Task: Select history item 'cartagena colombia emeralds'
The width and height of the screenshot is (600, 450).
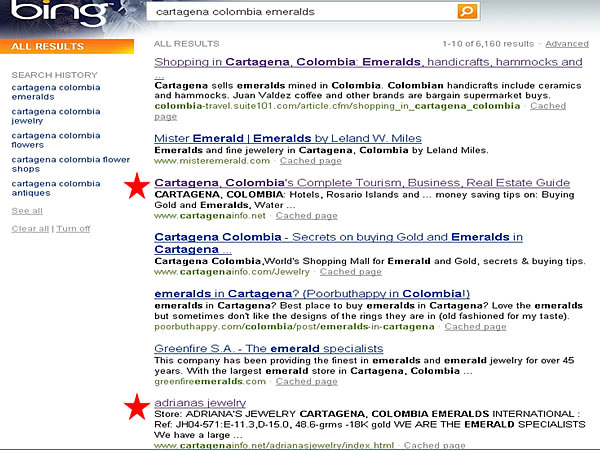Action: [56, 92]
